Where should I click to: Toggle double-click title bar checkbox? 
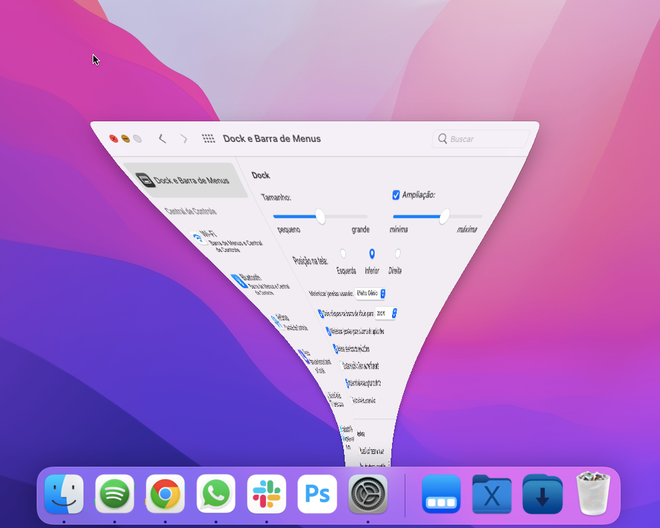coord(321,313)
